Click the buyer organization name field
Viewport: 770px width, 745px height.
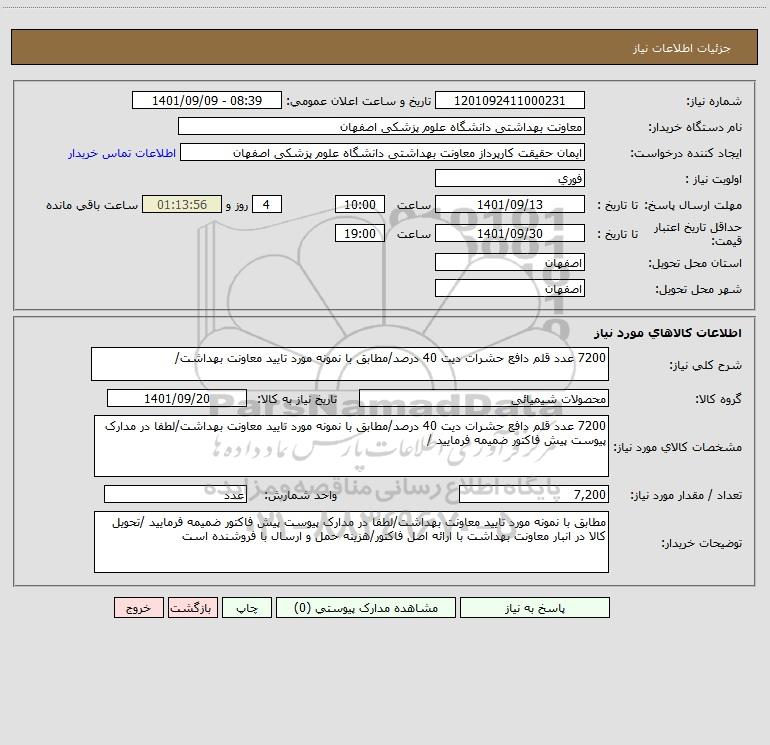pyautogui.click(x=381, y=126)
